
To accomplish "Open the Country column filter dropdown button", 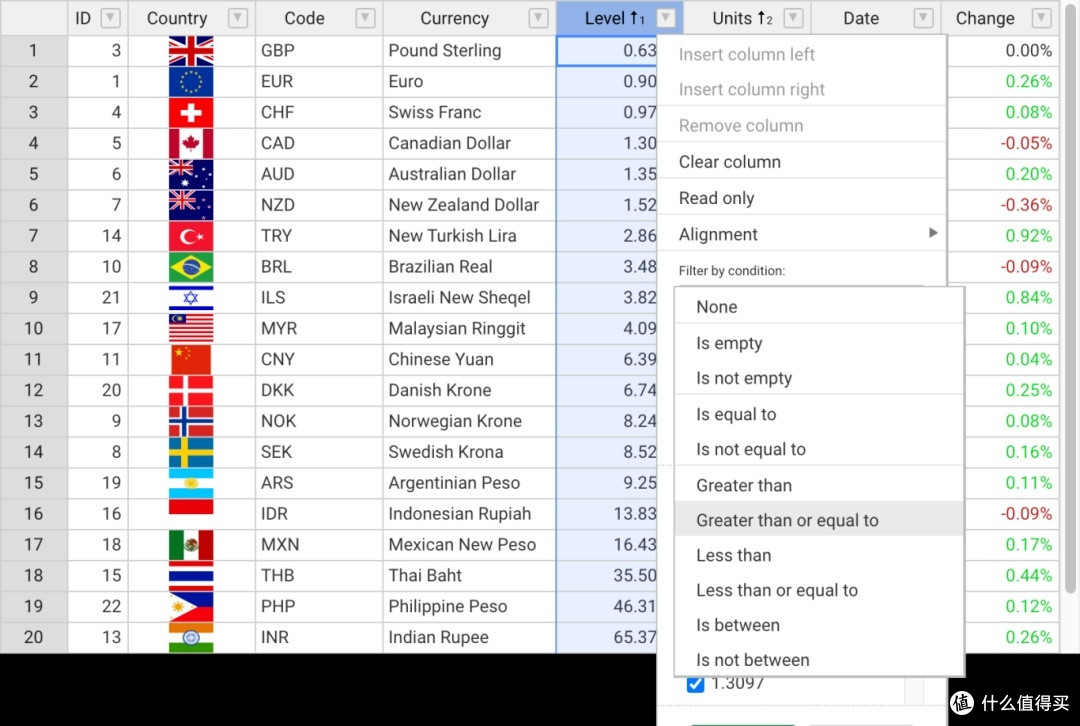I will (237, 18).
